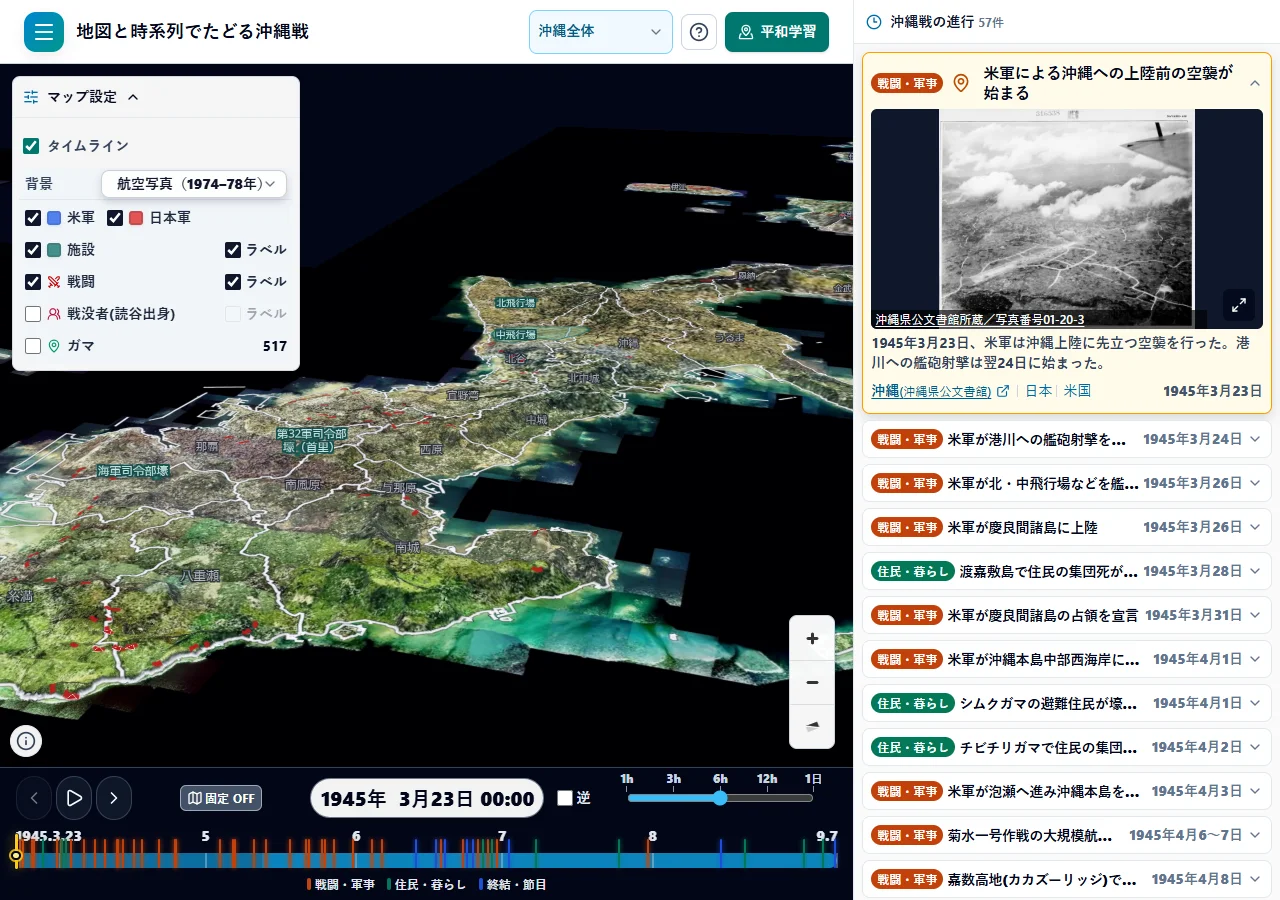Expand the シムクガマの避難住民 event
The image size is (1280, 900).
tap(1067, 703)
